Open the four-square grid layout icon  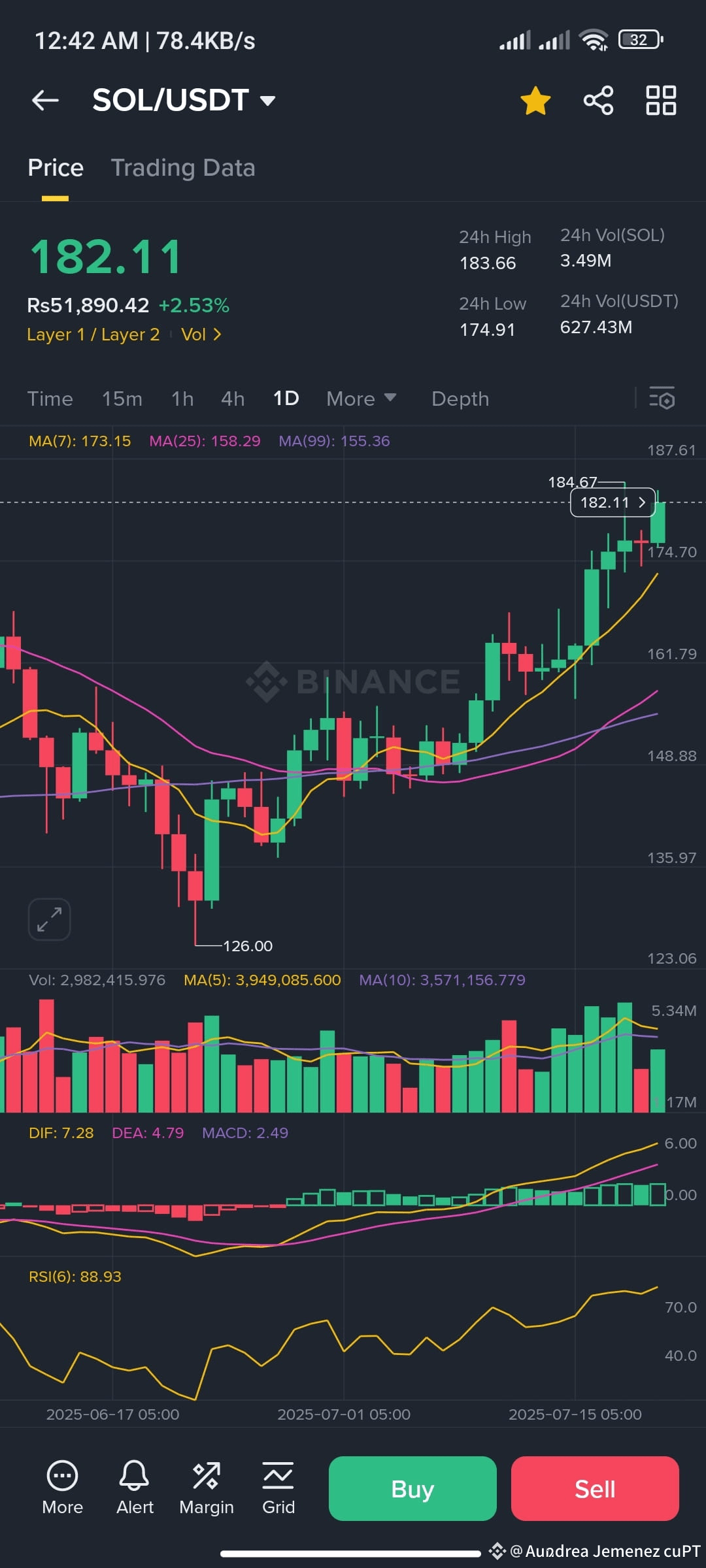pos(661,101)
